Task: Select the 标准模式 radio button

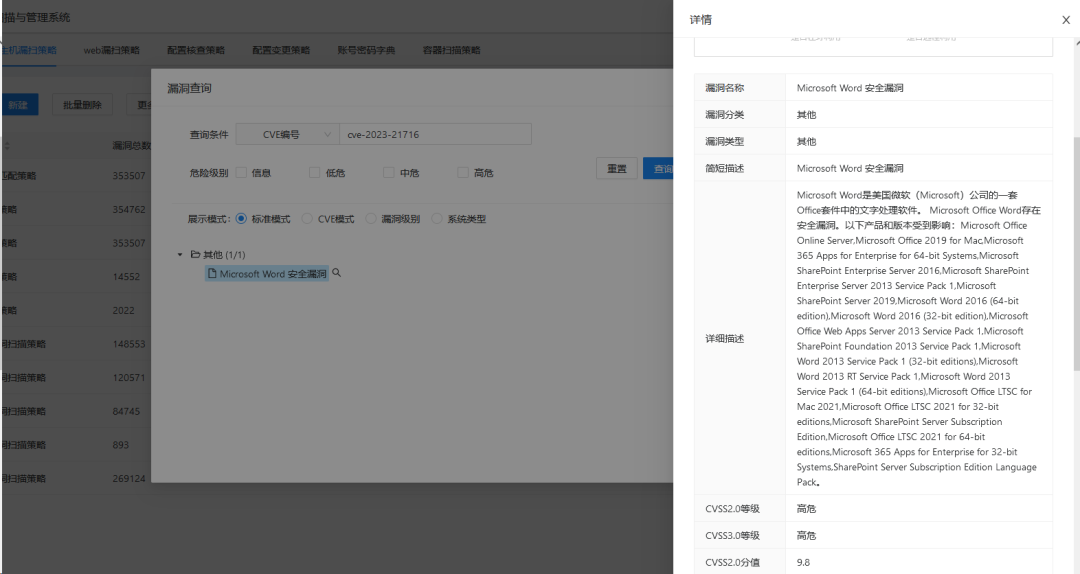Action: pyautogui.click(x=241, y=218)
